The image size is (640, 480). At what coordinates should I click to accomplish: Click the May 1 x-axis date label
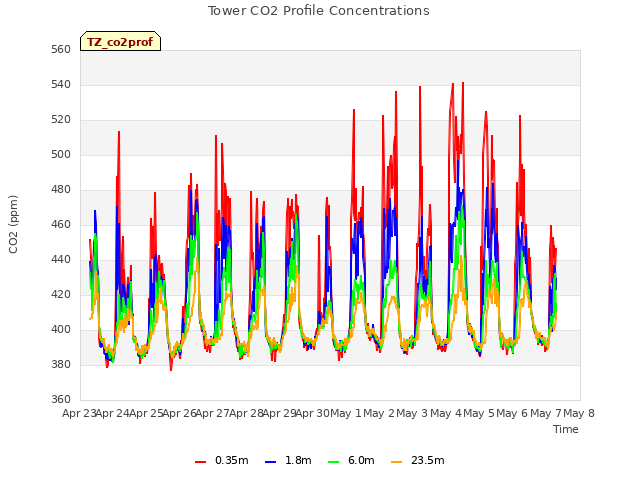tap(346, 413)
